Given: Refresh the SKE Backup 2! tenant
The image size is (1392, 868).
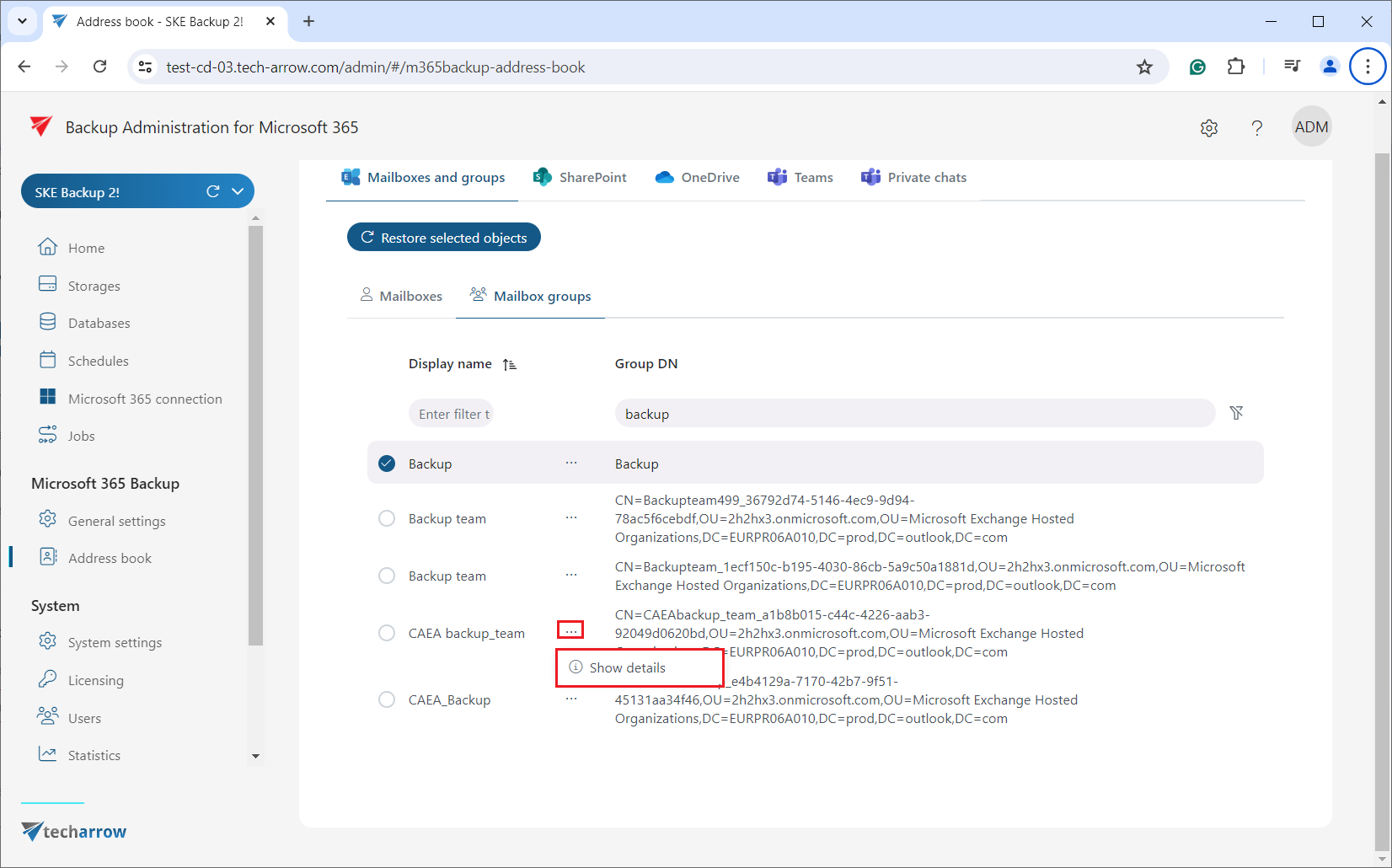Looking at the screenshot, I should click(213, 192).
